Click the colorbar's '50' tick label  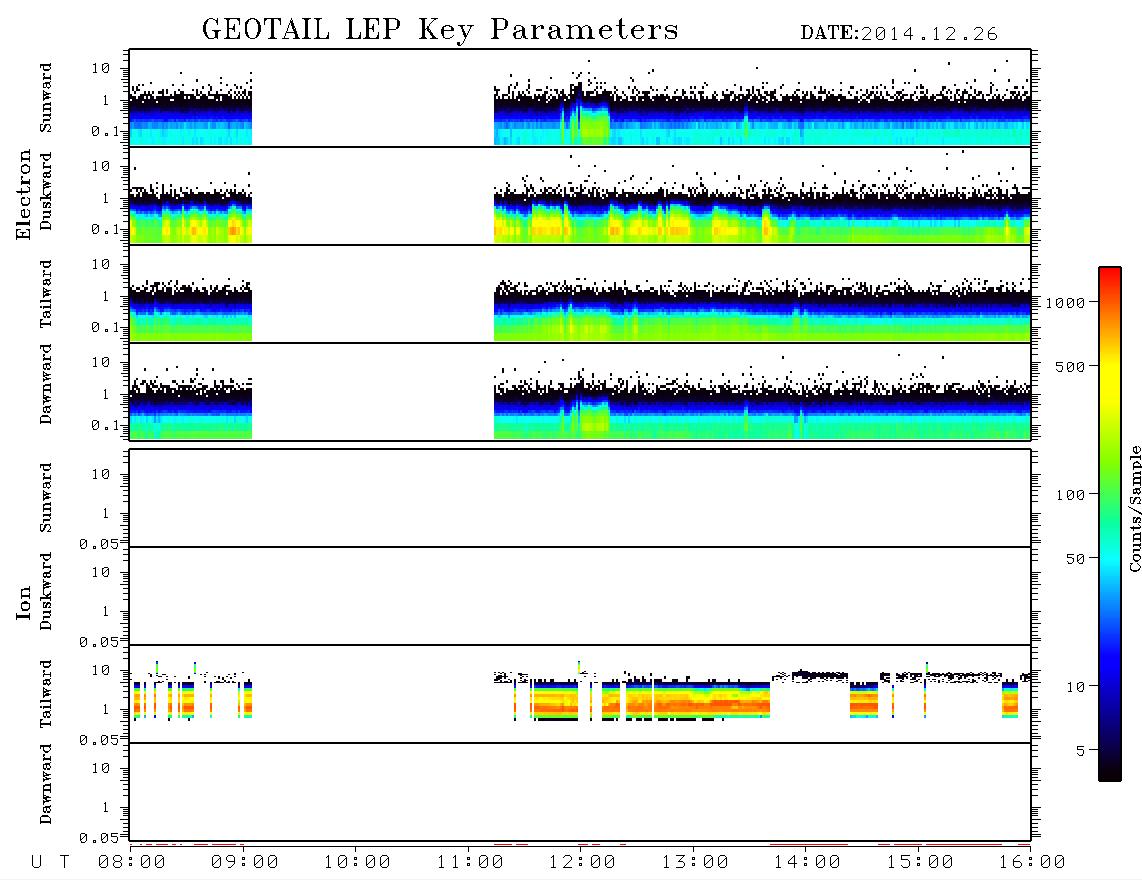[1075, 559]
